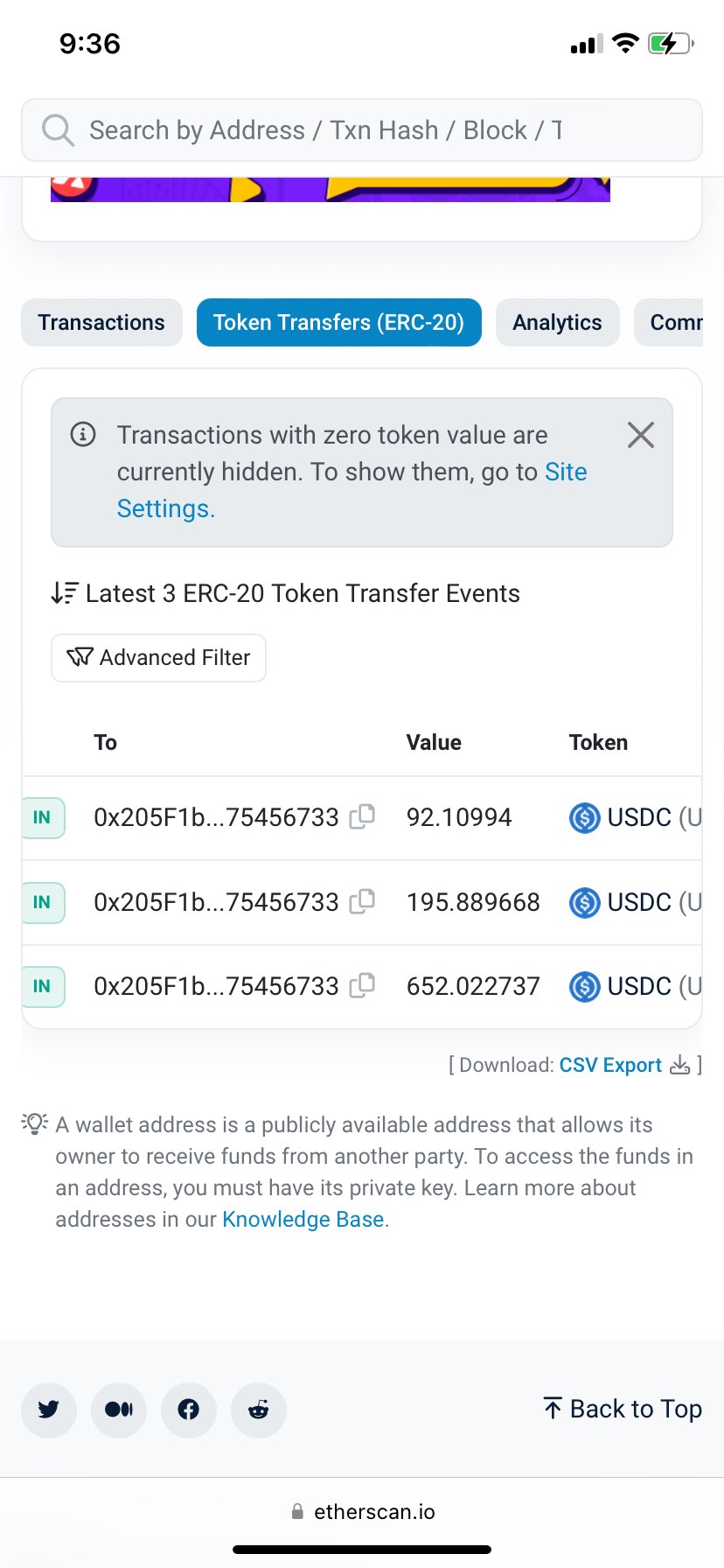Download the CSV Export
The height and width of the screenshot is (1568, 724).
click(610, 1065)
